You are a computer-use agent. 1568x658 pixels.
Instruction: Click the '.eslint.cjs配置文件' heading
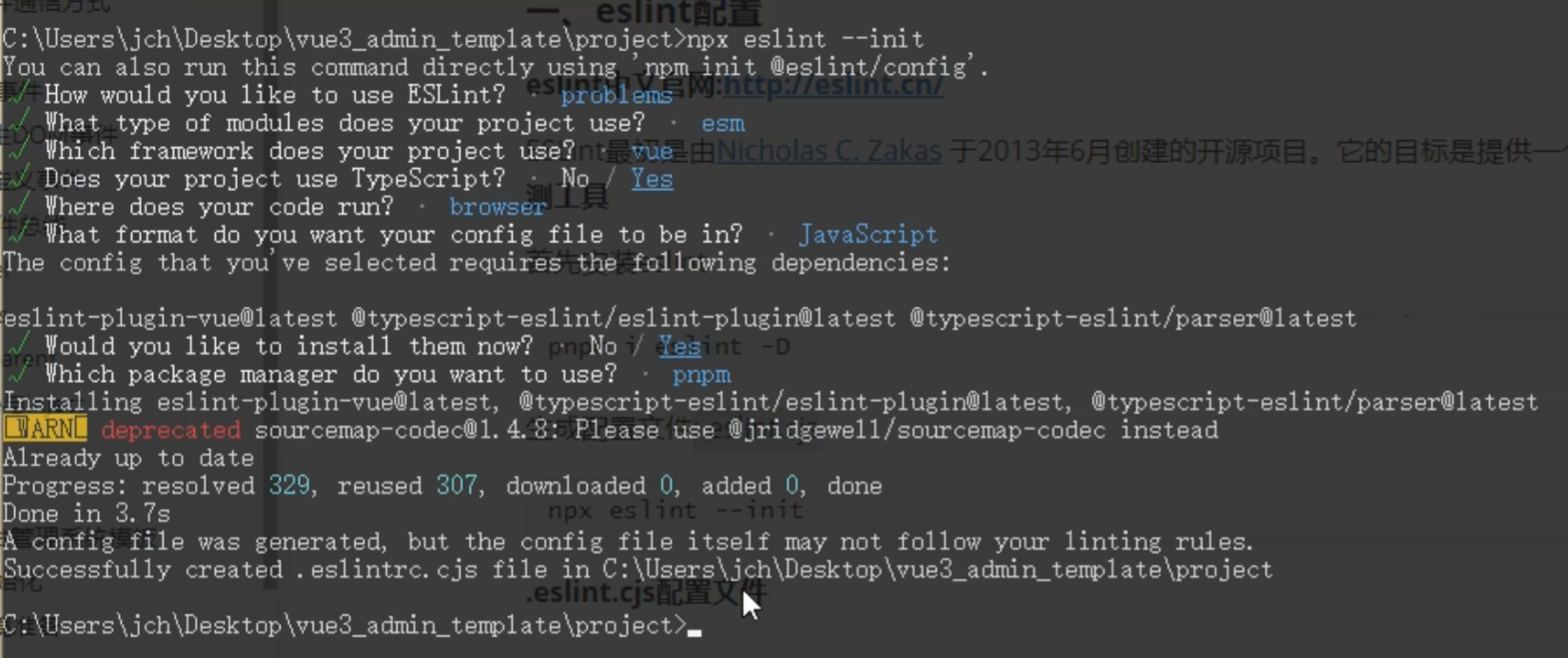click(646, 594)
